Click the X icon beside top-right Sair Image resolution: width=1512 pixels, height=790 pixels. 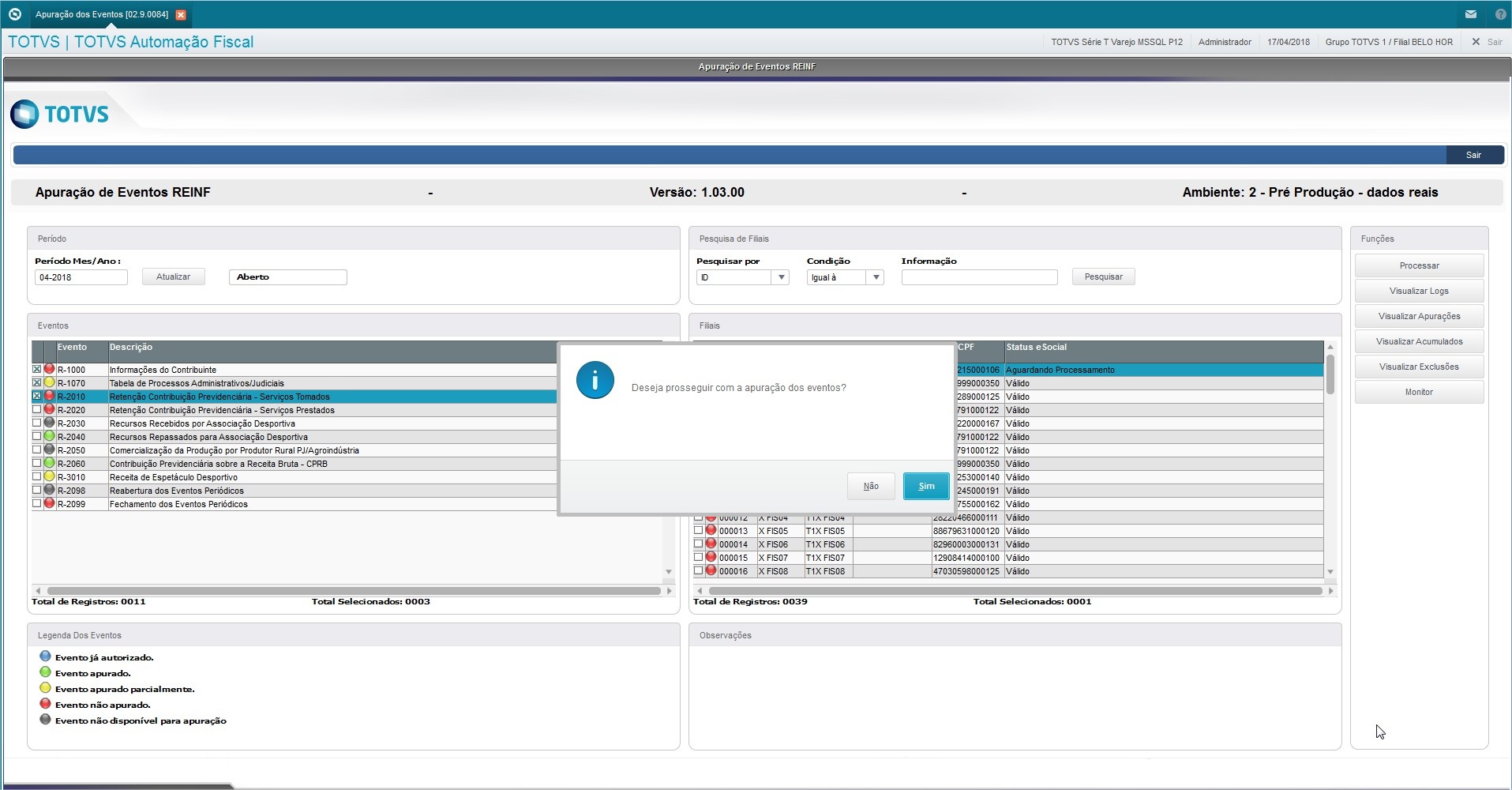click(x=1476, y=42)
